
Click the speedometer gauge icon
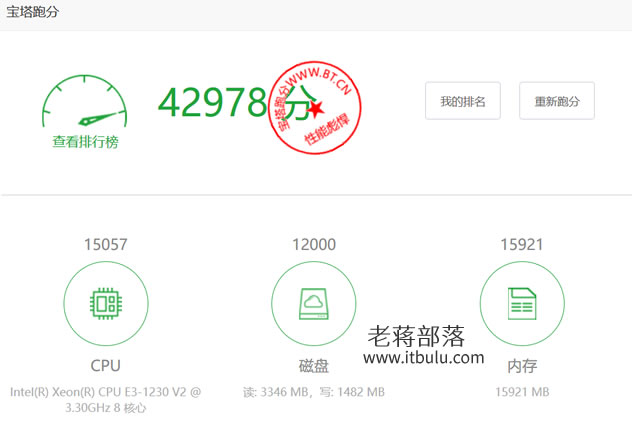point(85,101)
